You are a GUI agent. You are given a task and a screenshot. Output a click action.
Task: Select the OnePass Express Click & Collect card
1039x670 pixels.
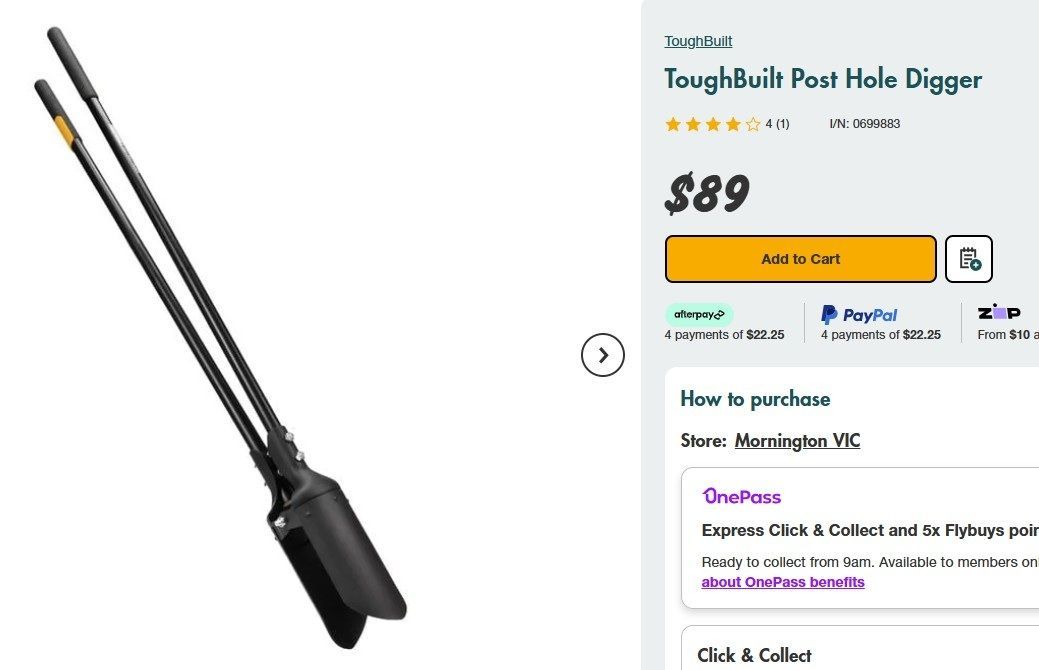(x=860, y=537)
